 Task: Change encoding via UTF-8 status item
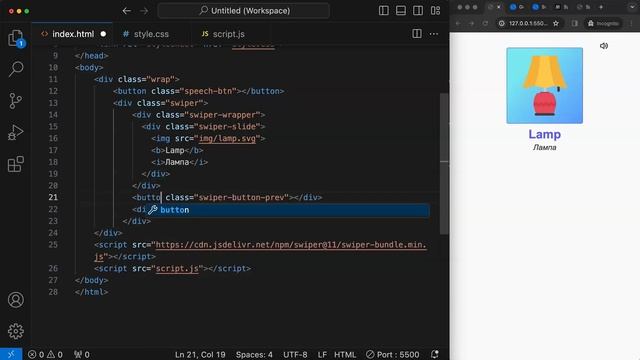tap(295, 355)
